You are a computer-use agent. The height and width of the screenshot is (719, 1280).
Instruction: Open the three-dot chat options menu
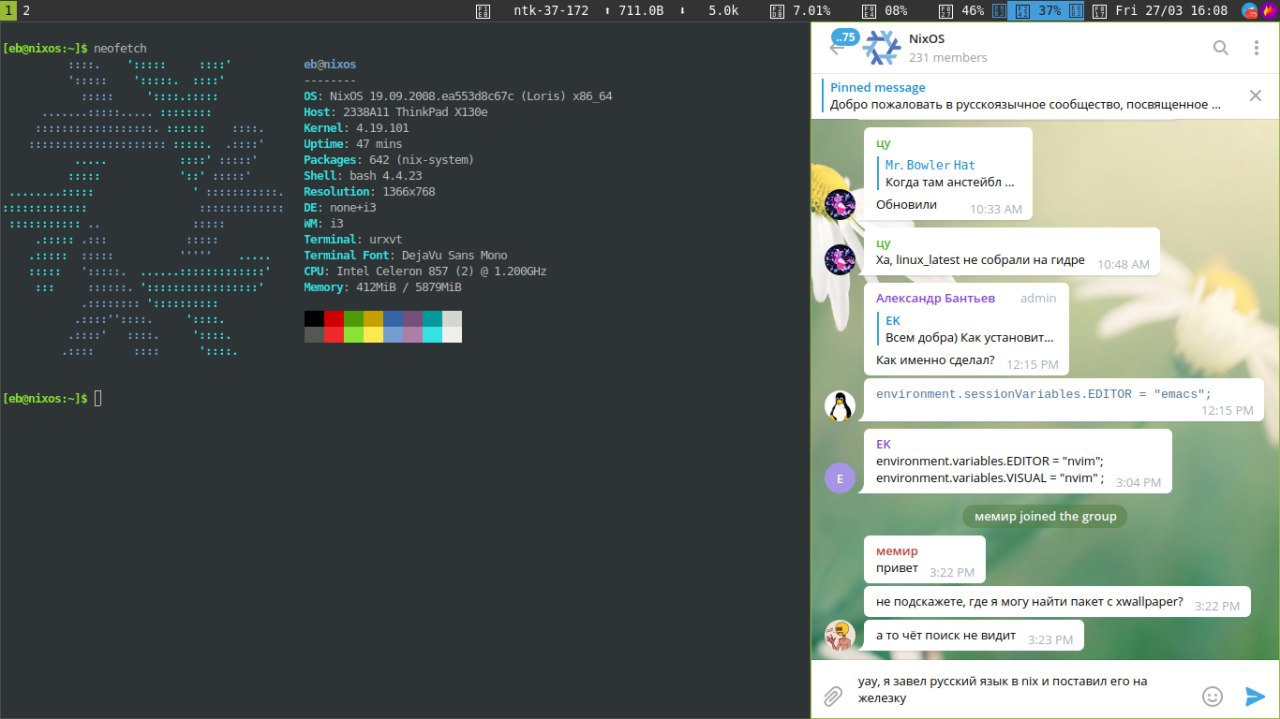(x=1256, y=47)
